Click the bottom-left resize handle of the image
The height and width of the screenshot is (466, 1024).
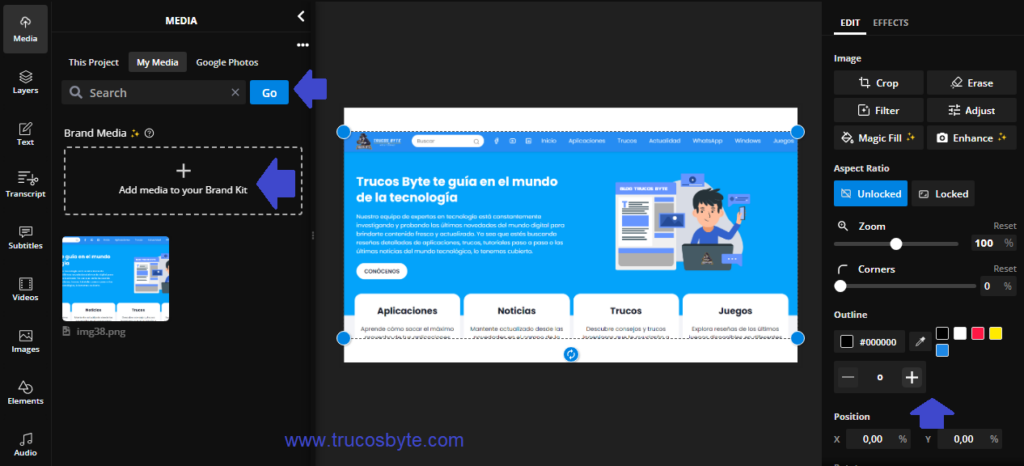pyautogui.click(x=344, y=337)
